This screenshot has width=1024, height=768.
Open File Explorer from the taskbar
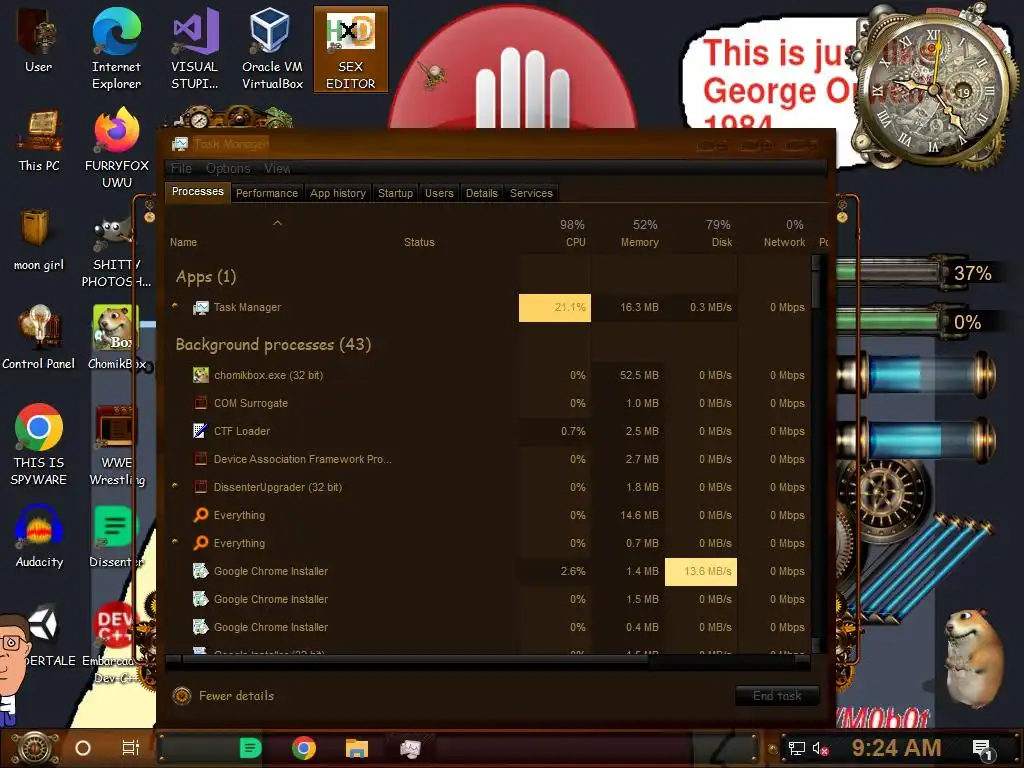(x=357, y=748)
